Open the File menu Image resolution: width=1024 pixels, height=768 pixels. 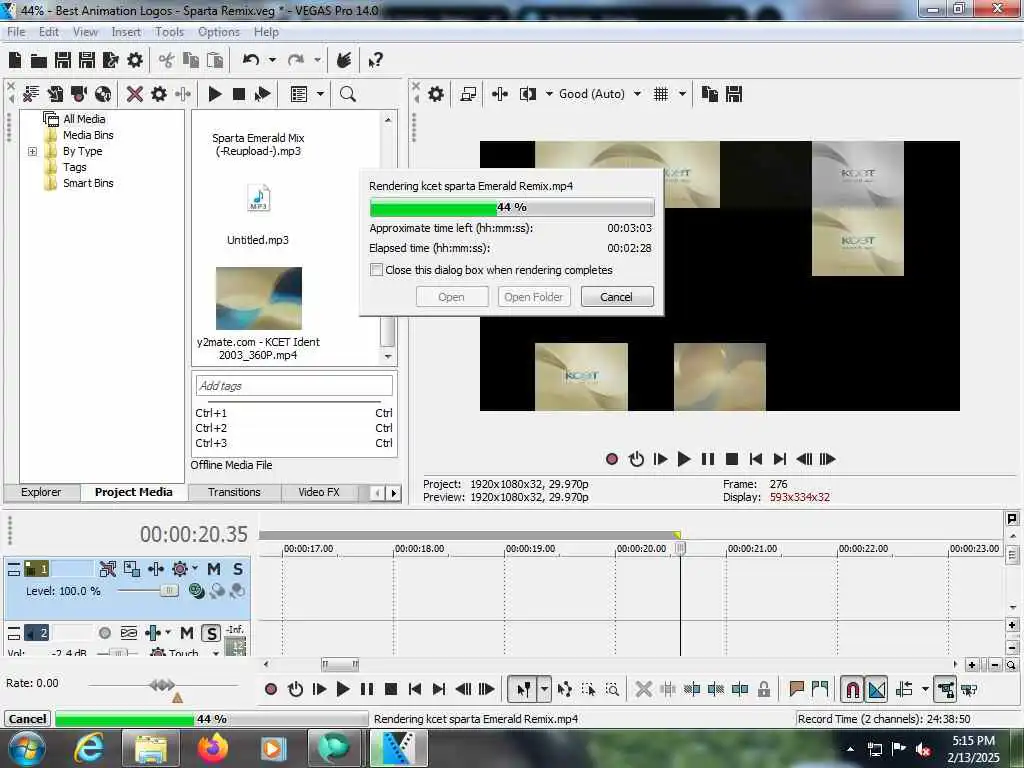tap(16, 32)
